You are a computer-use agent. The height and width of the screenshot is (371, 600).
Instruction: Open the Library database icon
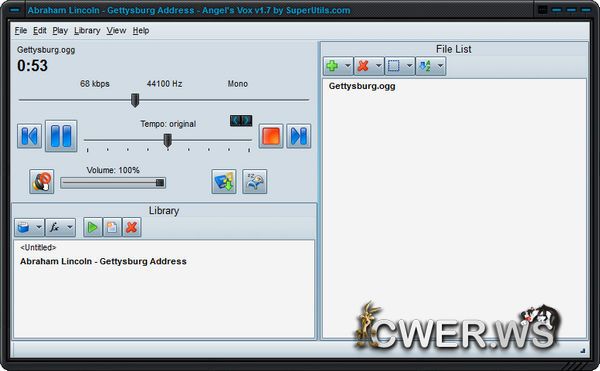click(x=24, y=228)
